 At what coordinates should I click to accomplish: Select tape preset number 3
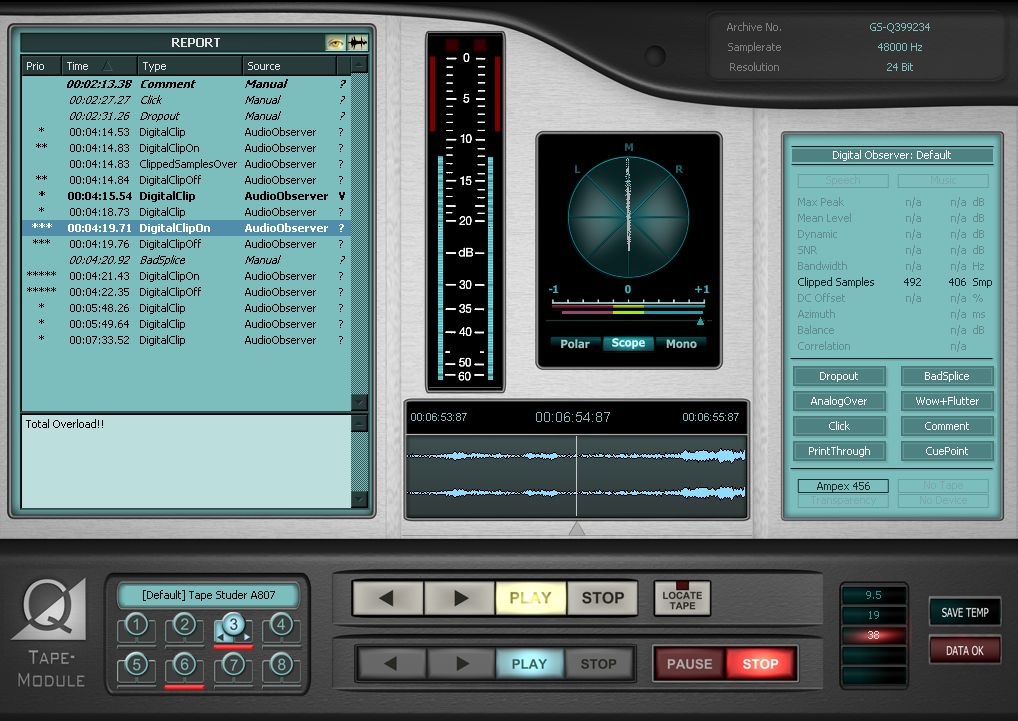[x=233, y=627]
